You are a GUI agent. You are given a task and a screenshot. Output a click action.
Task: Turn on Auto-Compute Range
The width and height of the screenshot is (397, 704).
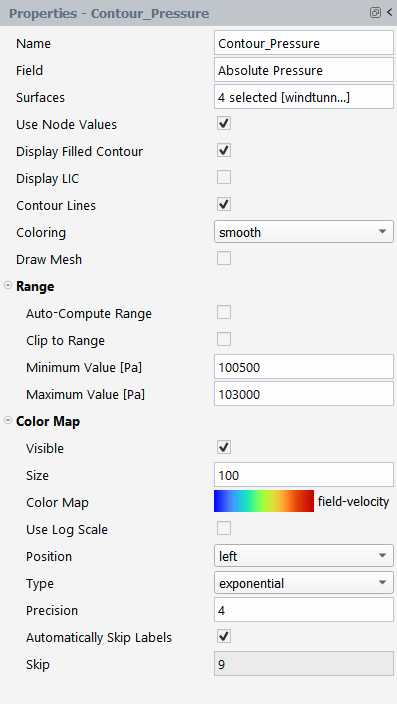tap(224, 312)
